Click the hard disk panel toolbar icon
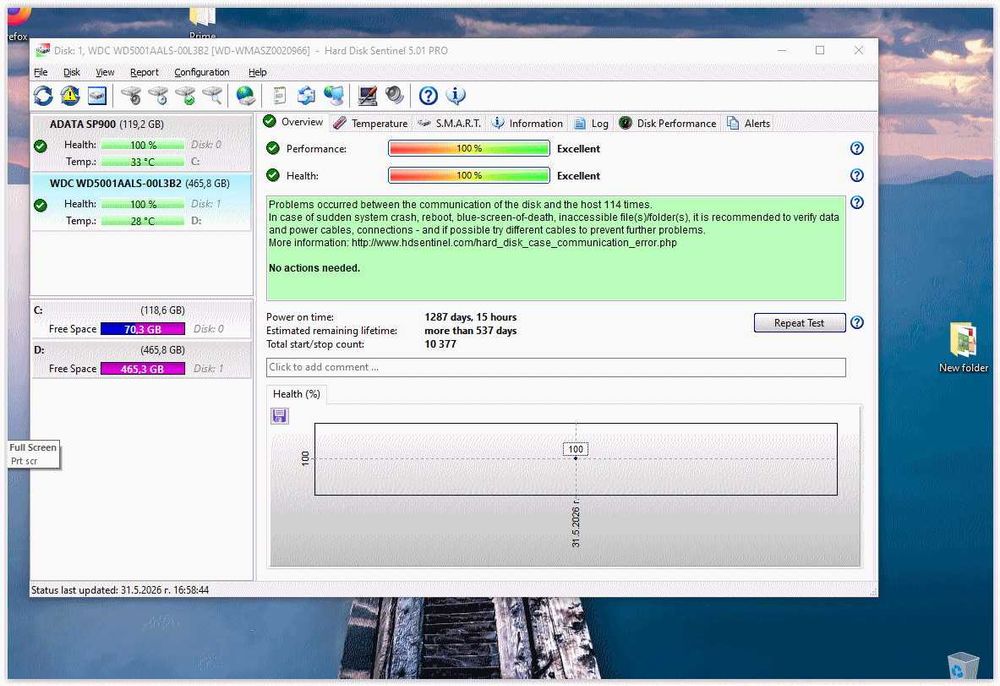The height and width of the screenshot is (686, 1000). [x=97, y=96]
